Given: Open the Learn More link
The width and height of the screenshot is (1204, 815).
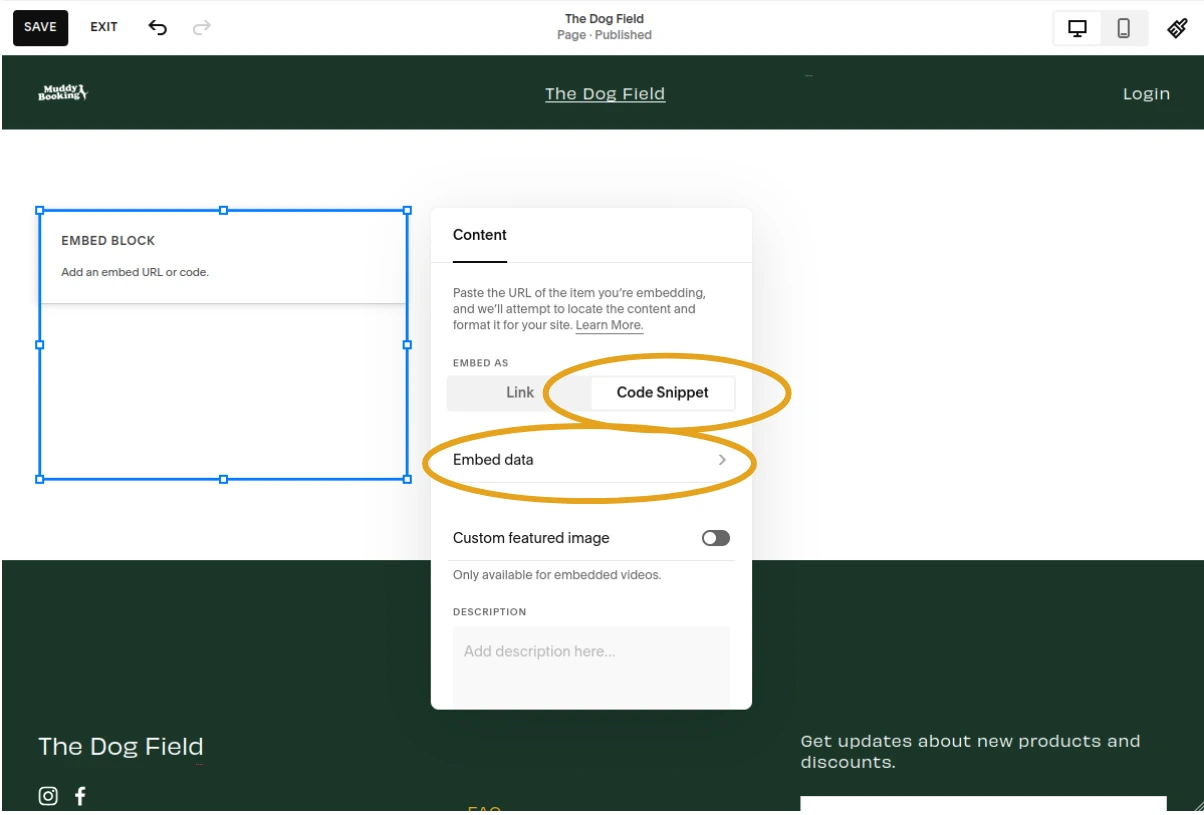Looking at the screenshot, I should (609, 324).
